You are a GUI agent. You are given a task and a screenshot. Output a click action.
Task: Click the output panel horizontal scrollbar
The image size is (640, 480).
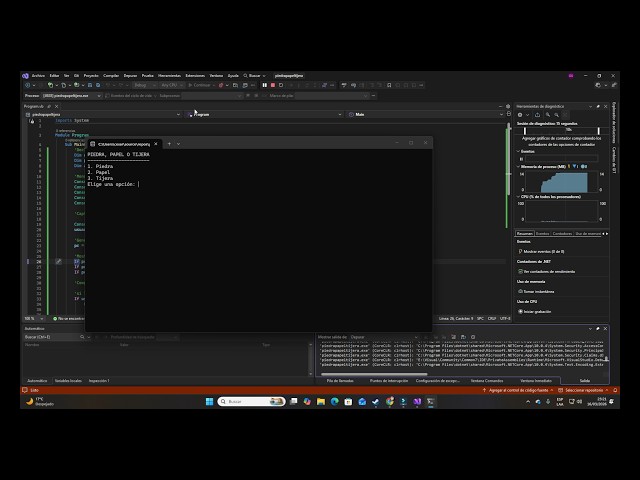374,374
